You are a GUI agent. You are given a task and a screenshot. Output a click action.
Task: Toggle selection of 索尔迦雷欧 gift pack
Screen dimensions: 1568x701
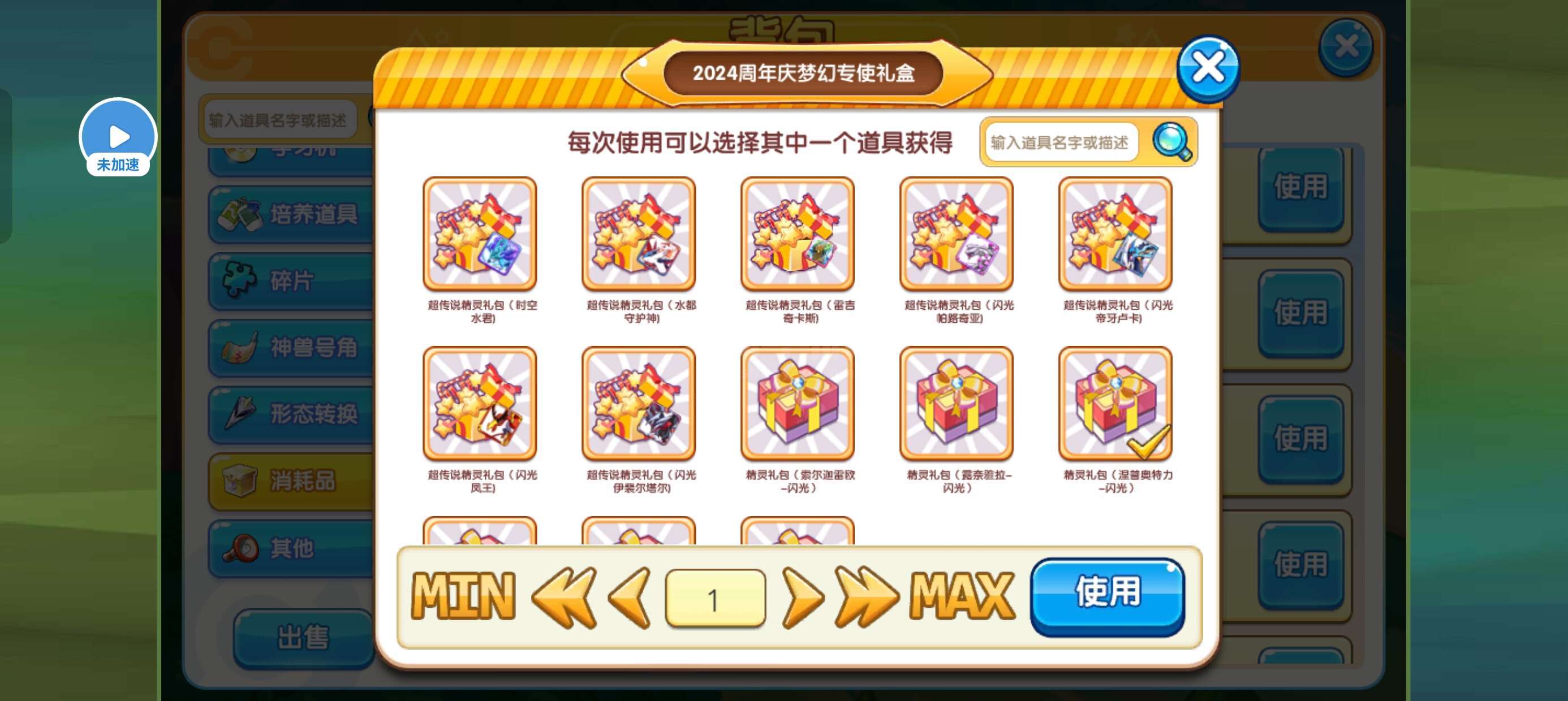(x=798, y=404)
